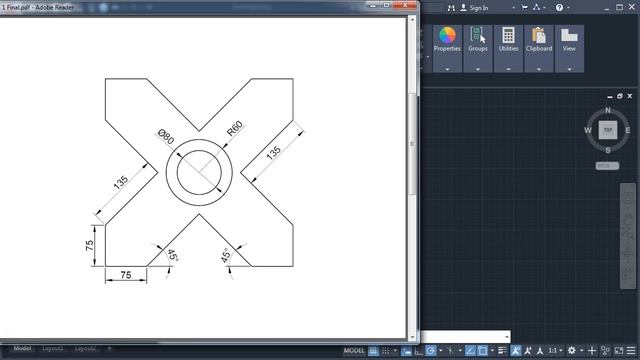
Task: Click S on the ViewCube compass
Action: (x=608, y=150)
